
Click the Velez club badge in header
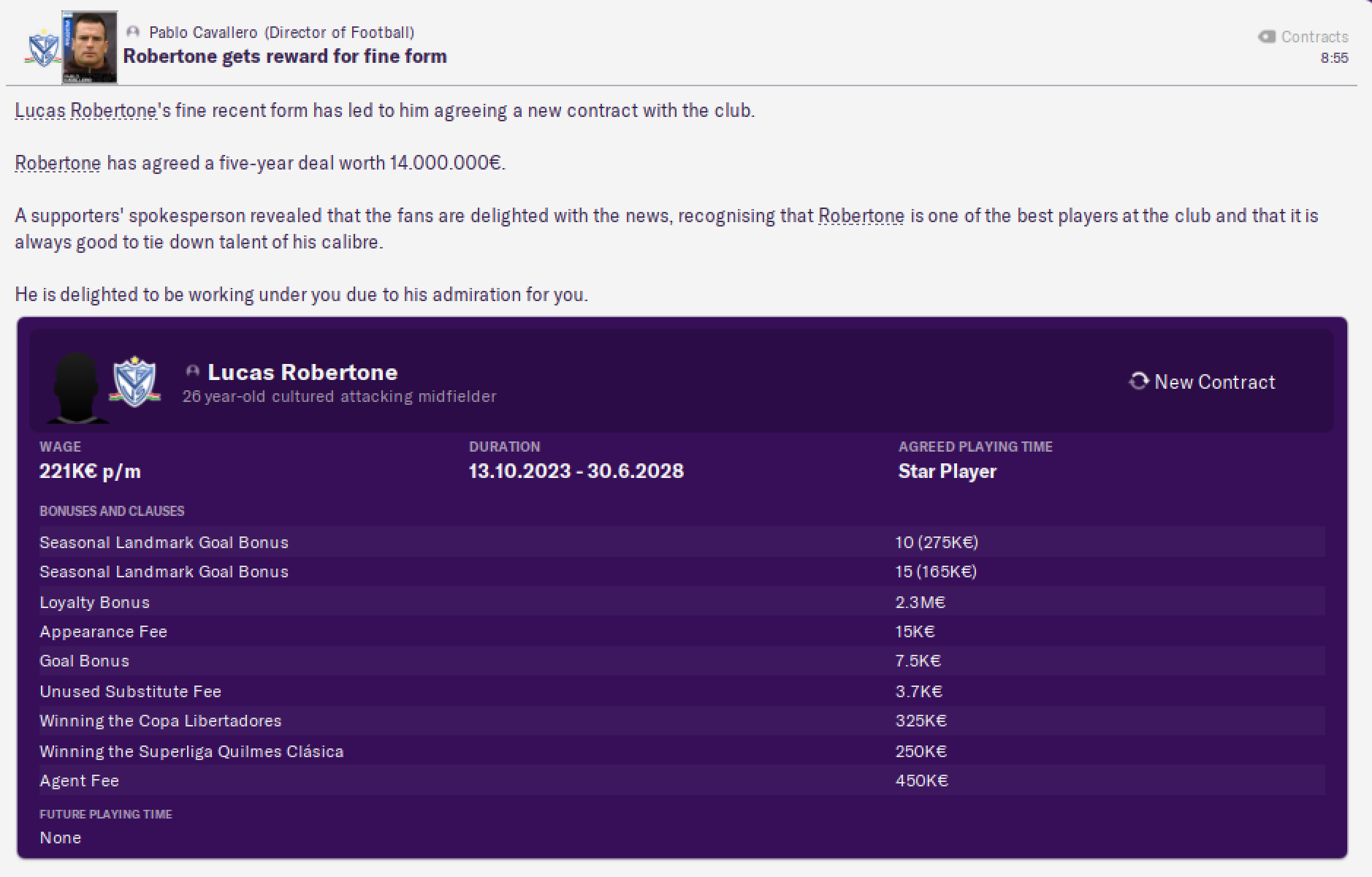tap(42, 49)
